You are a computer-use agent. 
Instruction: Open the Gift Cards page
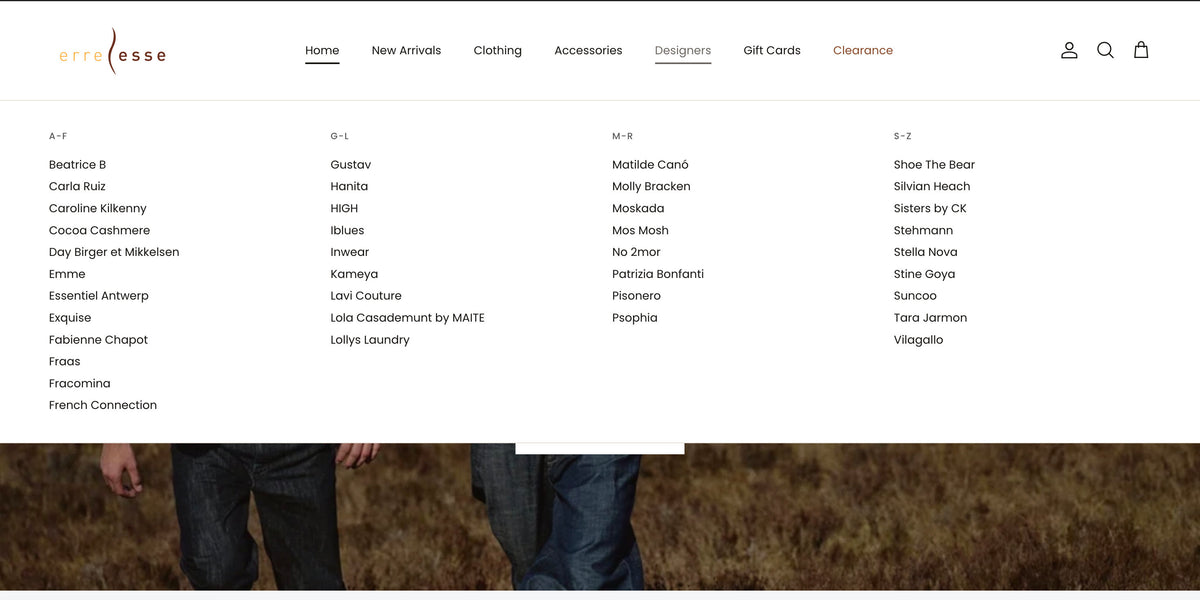click(772, 50)
